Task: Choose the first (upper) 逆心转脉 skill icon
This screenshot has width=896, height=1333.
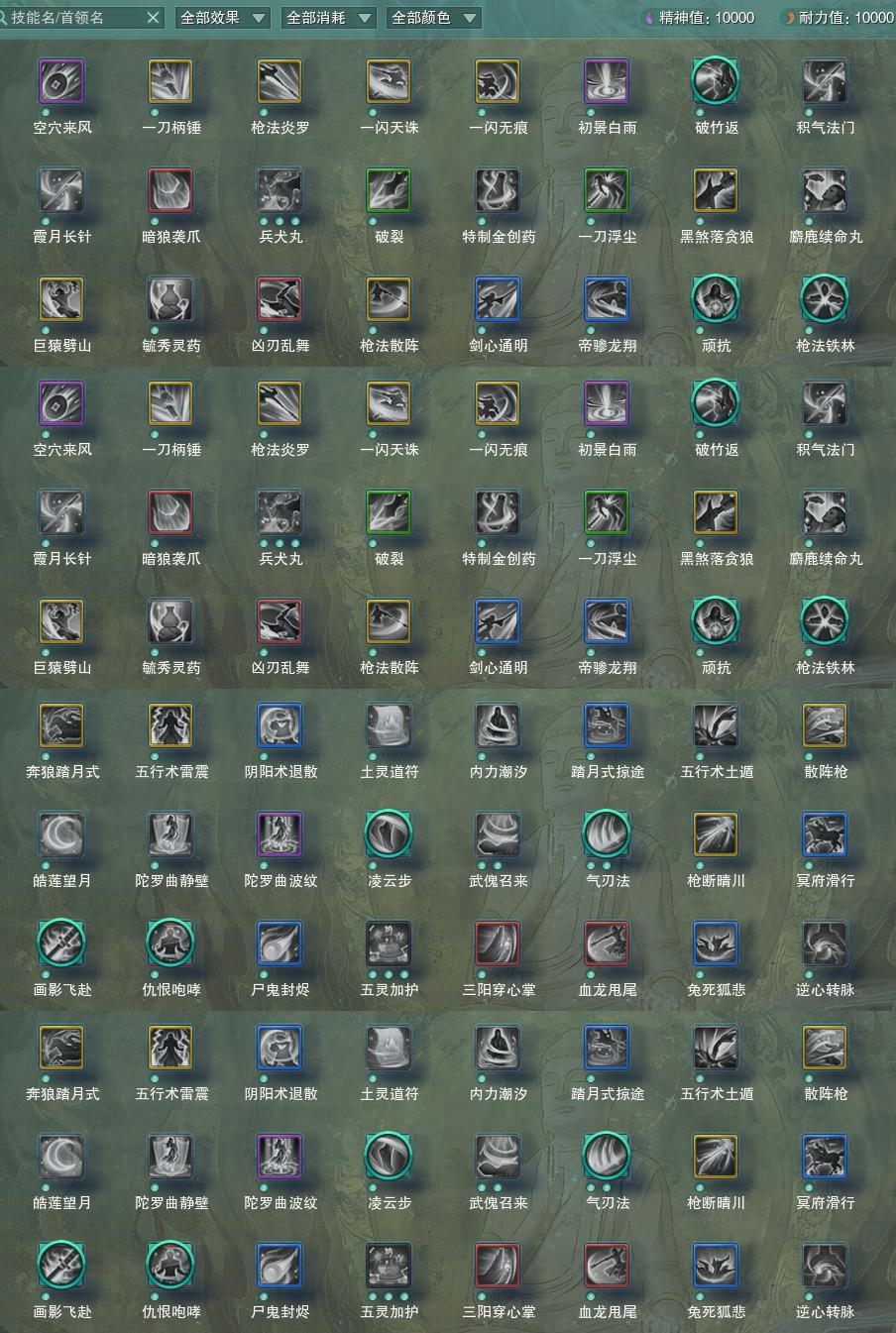Action: click(825, 944)
